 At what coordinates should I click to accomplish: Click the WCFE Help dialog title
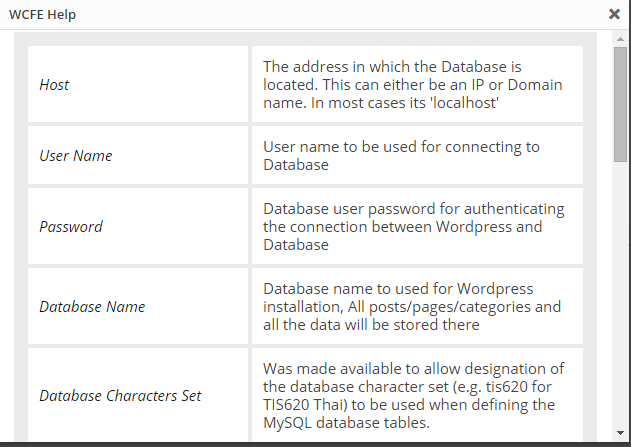pyautogui.click(x=42, y=15)
